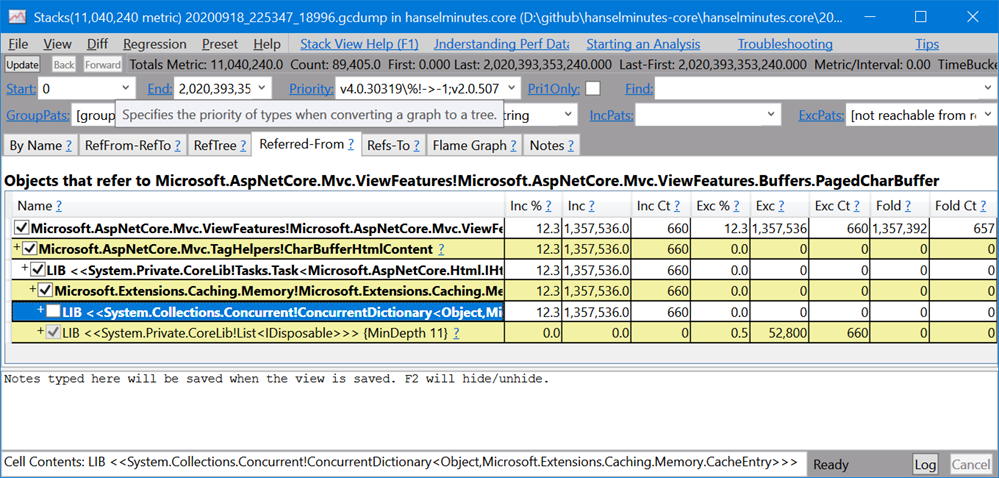Viewport: 999px width, 478px height.
Task: Open help question mark on Notes tab
Action: 571,146
